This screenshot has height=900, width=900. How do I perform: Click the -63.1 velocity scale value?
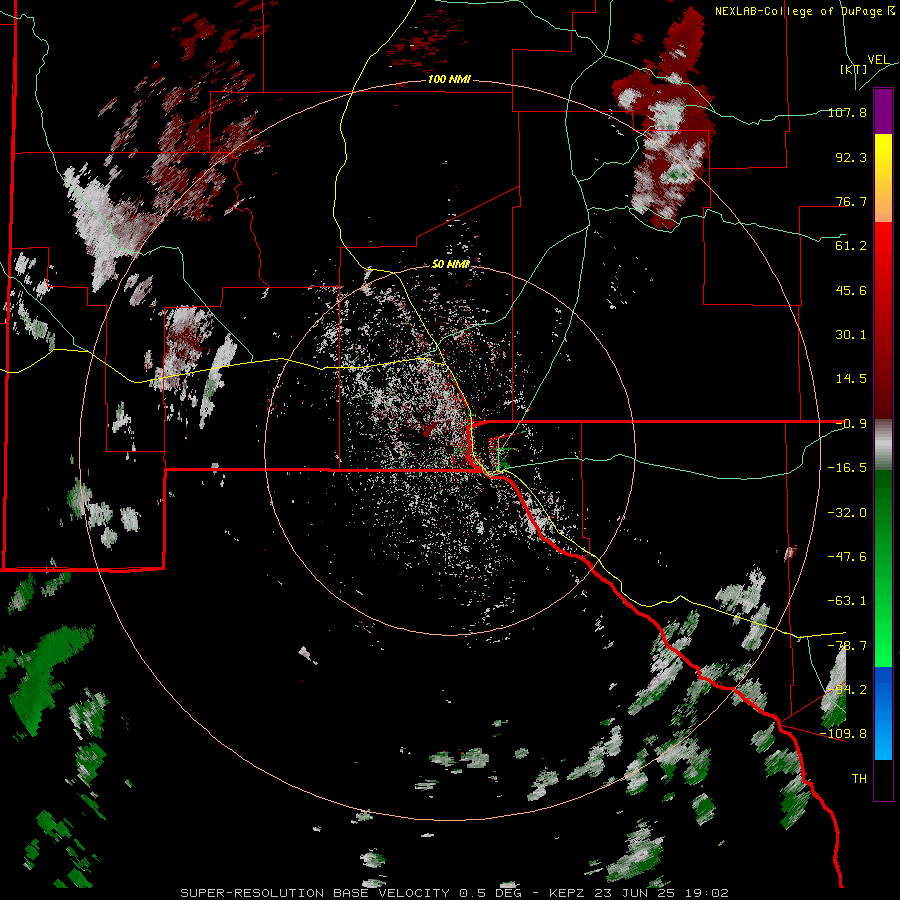coord(847,601)
